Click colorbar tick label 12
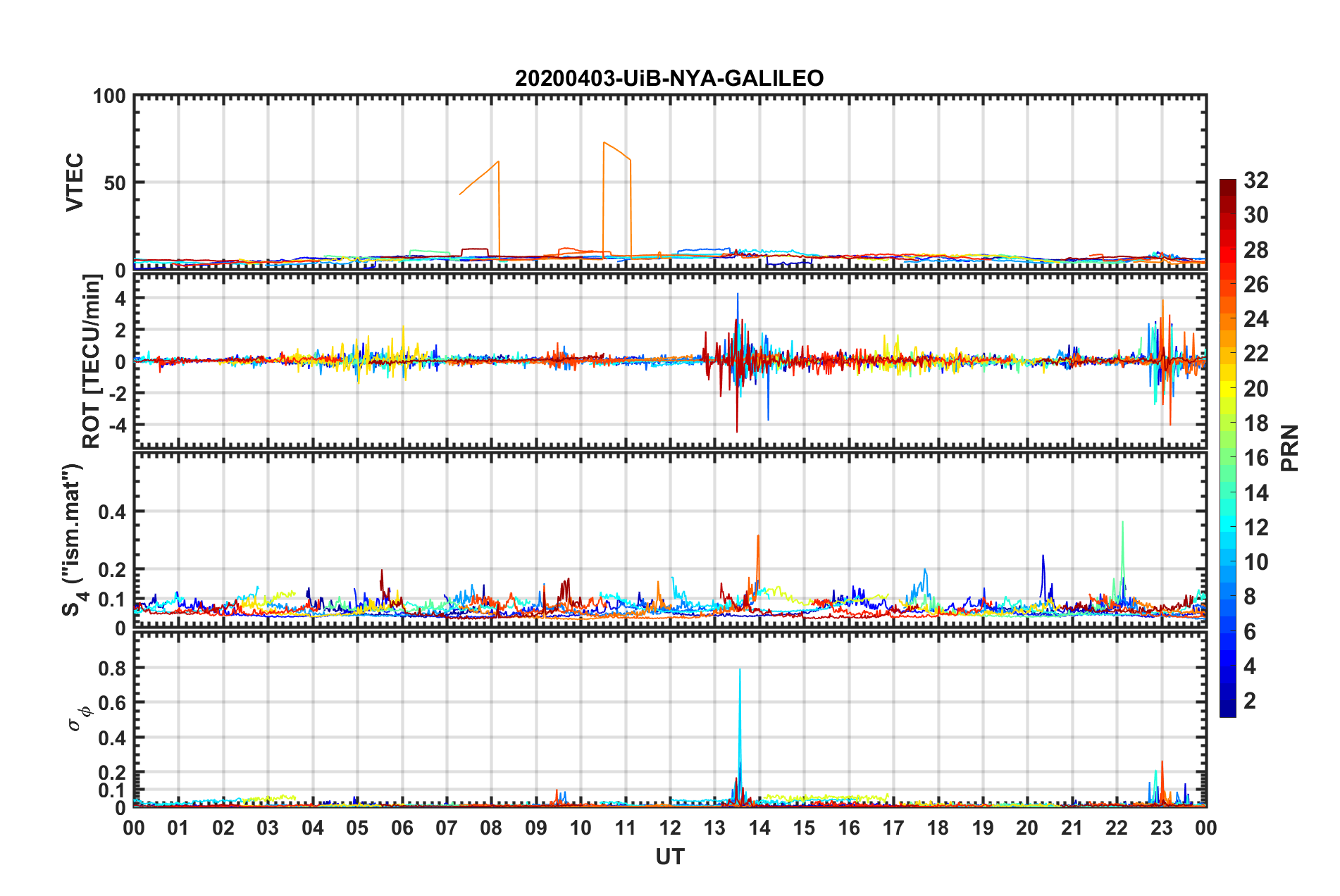This screenshot has width=1340, height=896. click(1255, 528)
